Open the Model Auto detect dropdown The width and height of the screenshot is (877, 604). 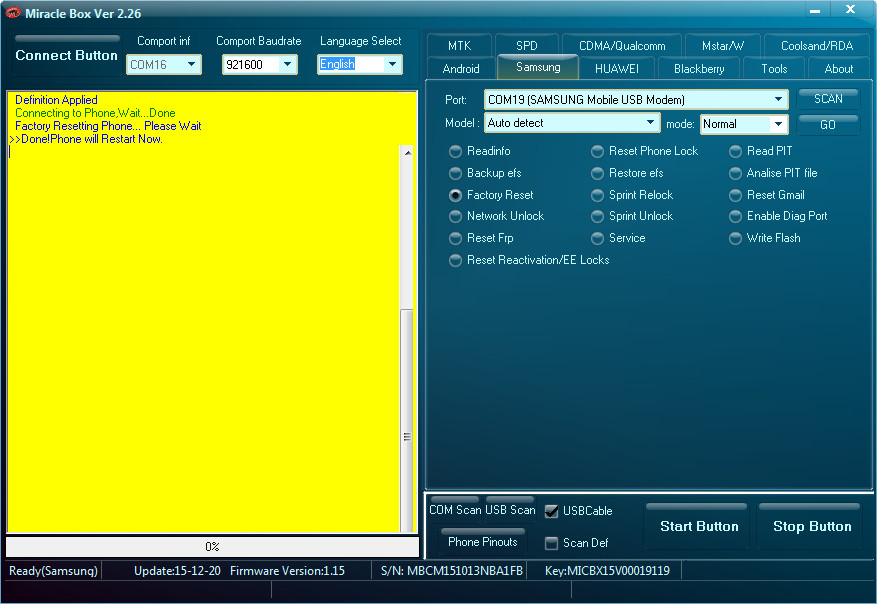(x=650, y=123)
